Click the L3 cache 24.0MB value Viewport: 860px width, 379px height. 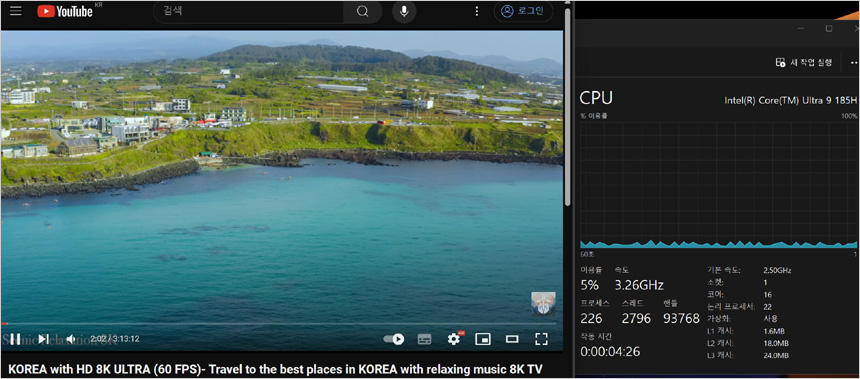click(776, 356)
